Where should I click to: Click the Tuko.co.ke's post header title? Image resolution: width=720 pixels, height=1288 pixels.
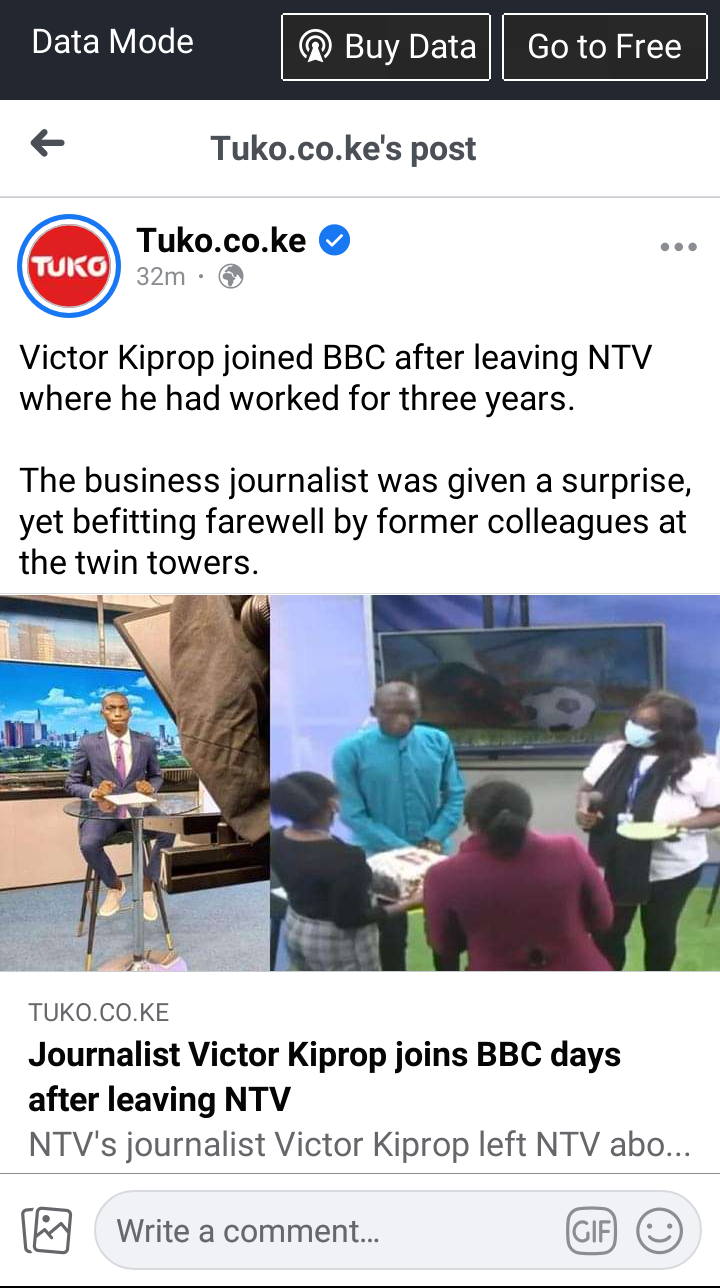coord(343,149)
